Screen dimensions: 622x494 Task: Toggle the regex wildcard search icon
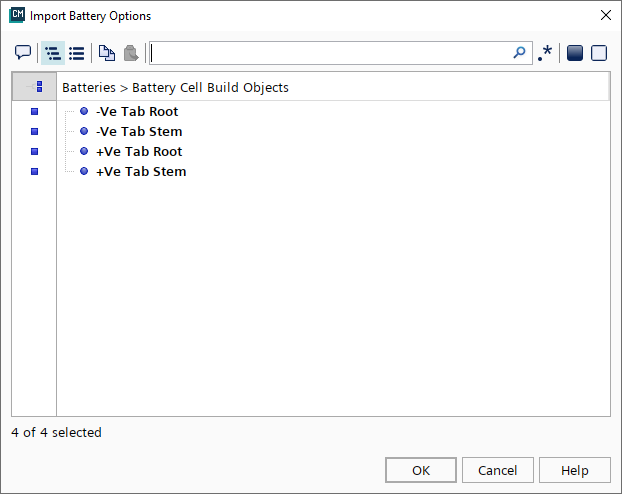pyautogui.click(x=545, y=53)
